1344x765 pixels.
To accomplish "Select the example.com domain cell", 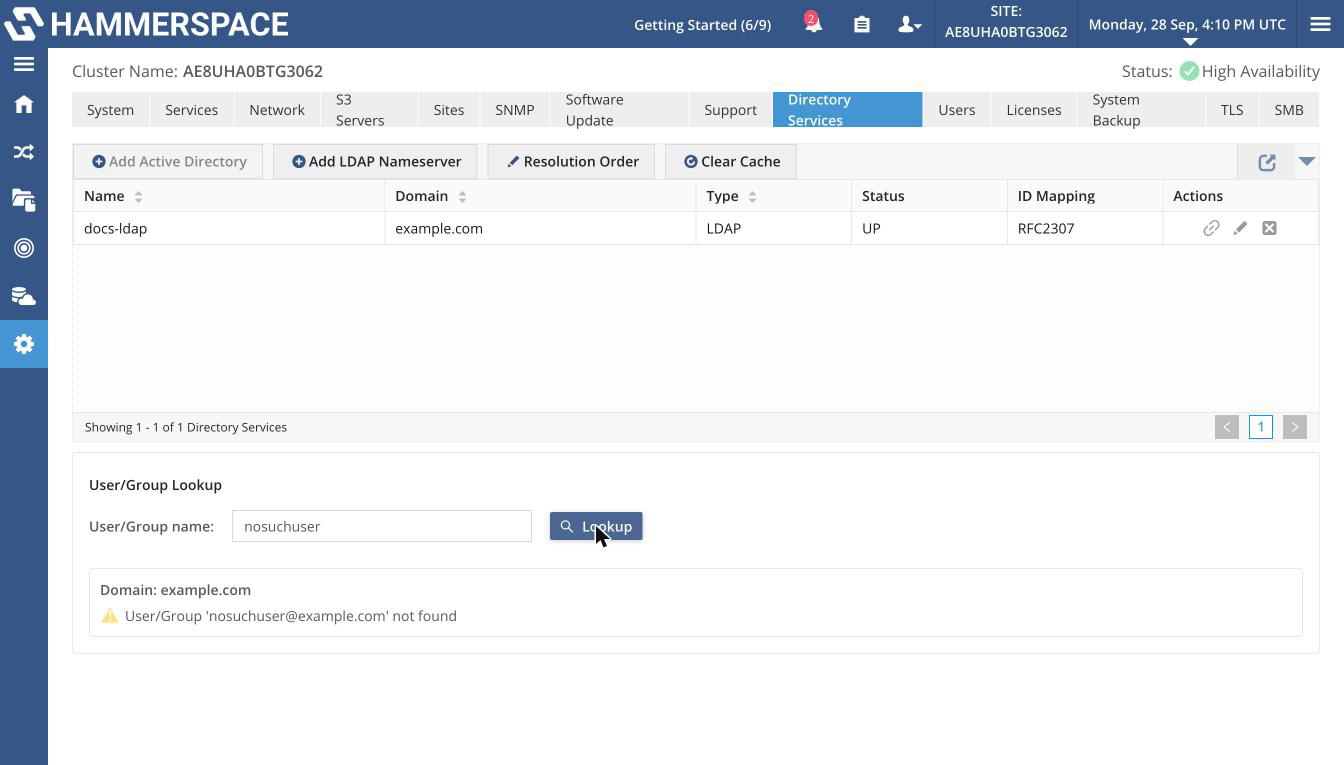I will [540, 228].
